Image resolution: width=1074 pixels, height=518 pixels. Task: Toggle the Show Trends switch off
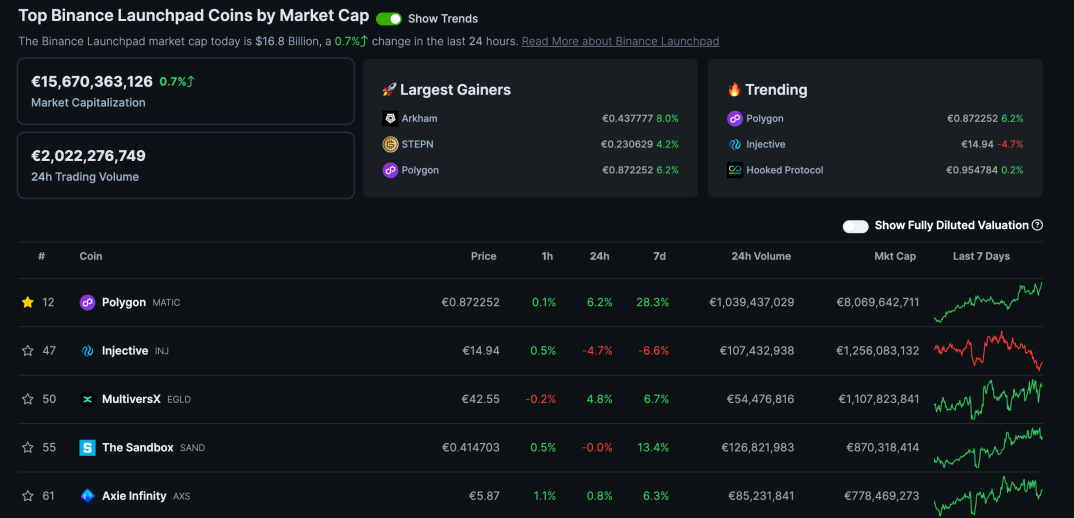(x=389, y=18)
